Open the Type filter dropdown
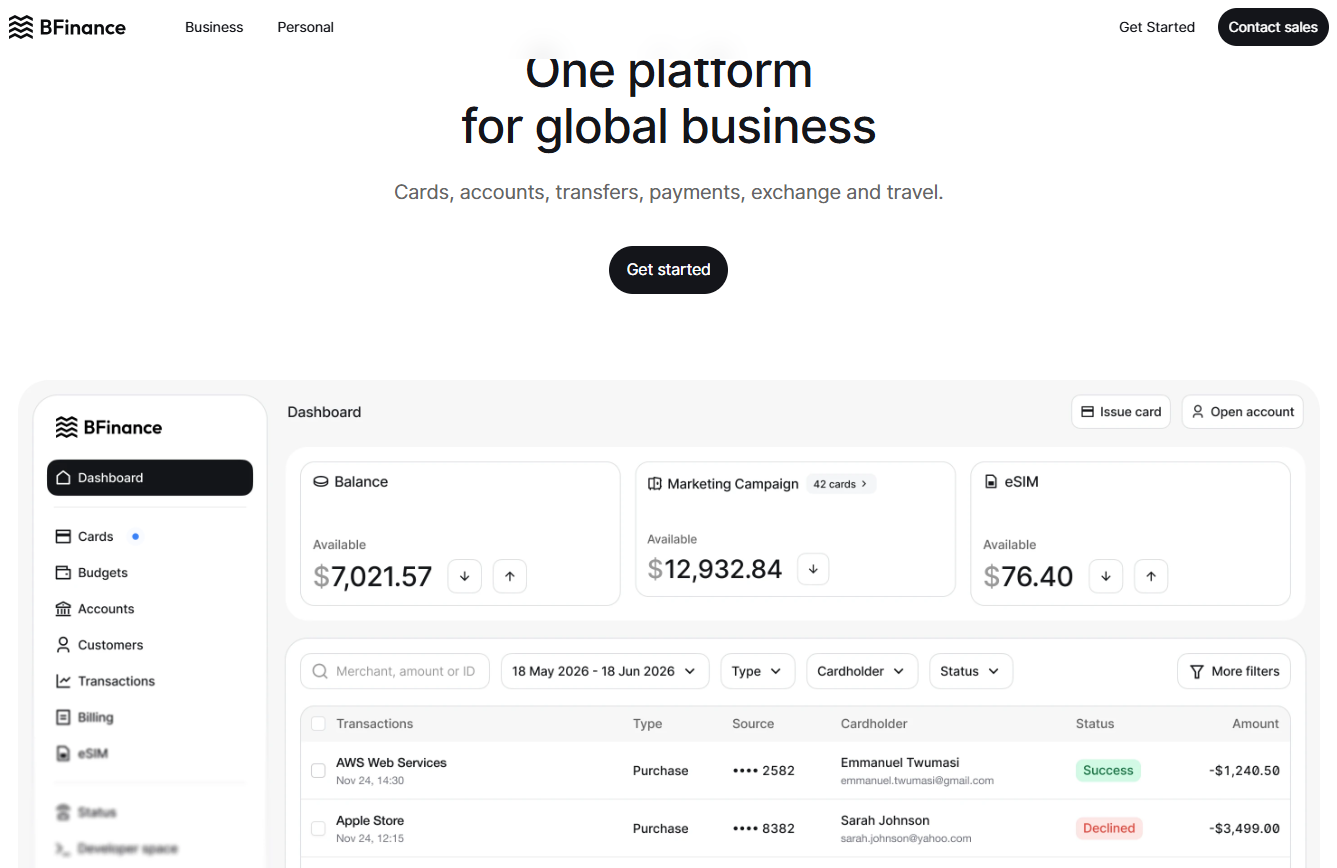 (x=758, y=671)
